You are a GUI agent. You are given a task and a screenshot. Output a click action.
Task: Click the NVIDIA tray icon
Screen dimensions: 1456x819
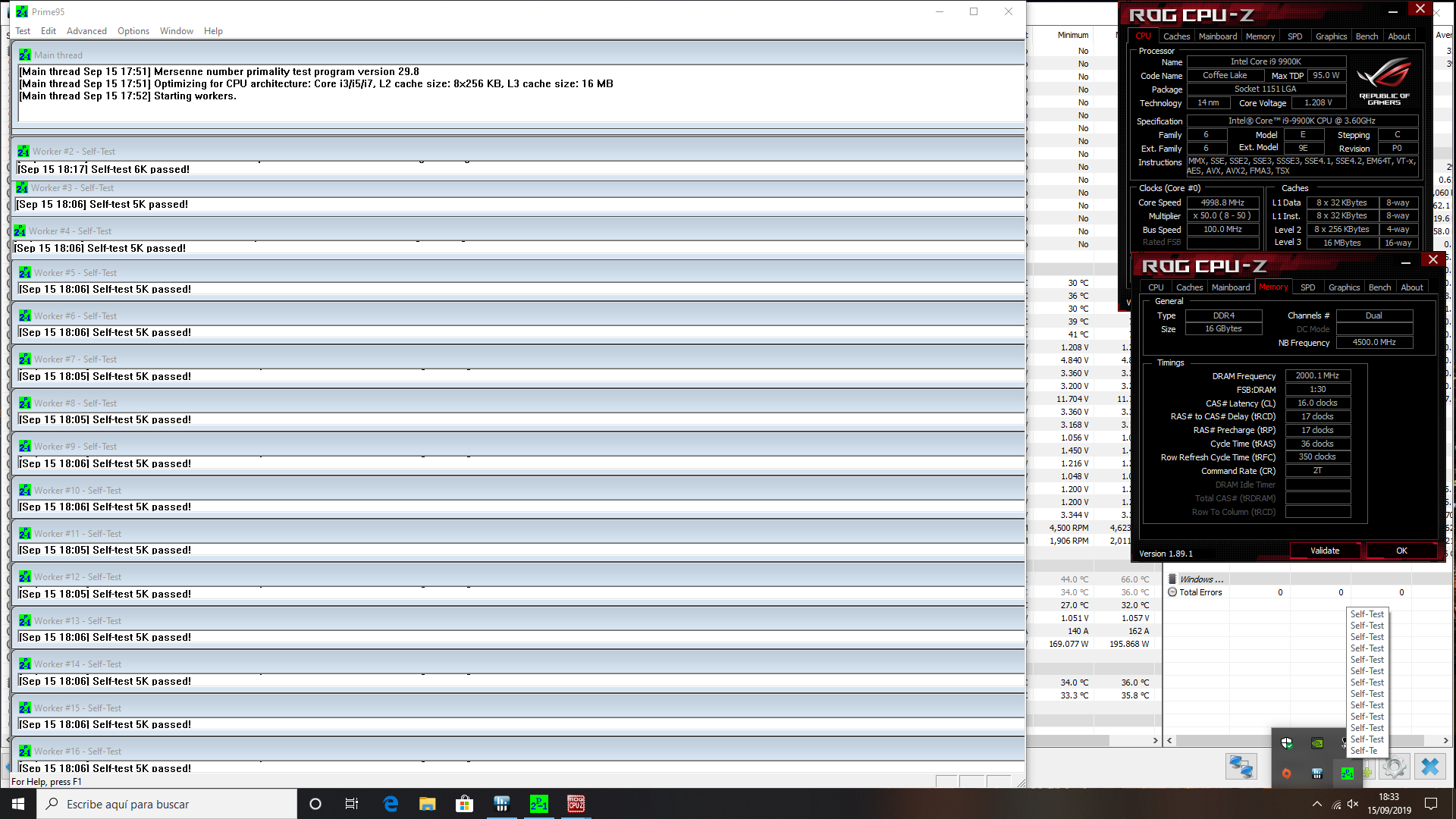(1317, 743)
